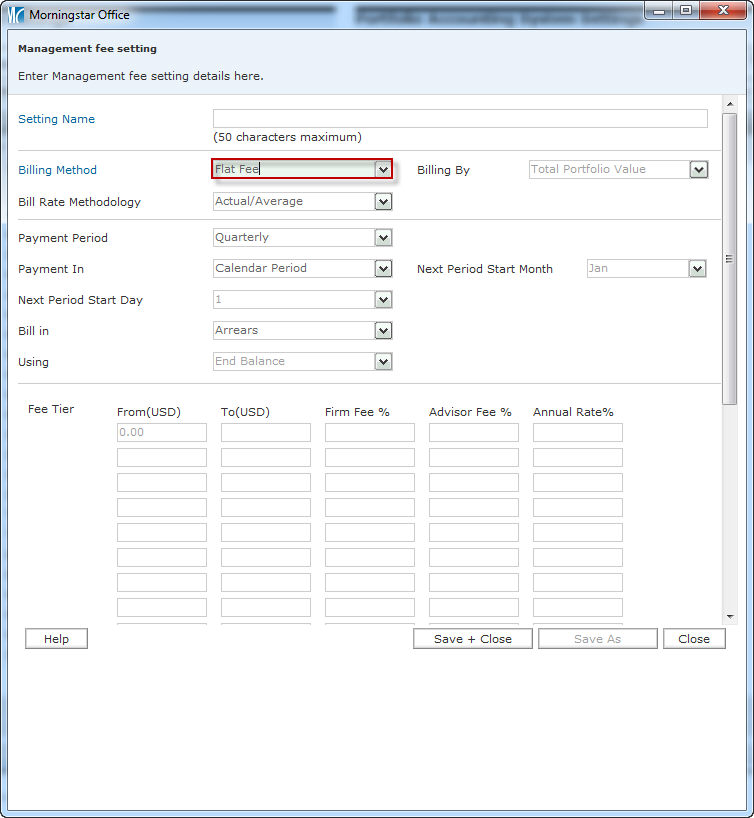The image size is (754, 818).
Task: Click the Help button
Action: pos(56,639)
